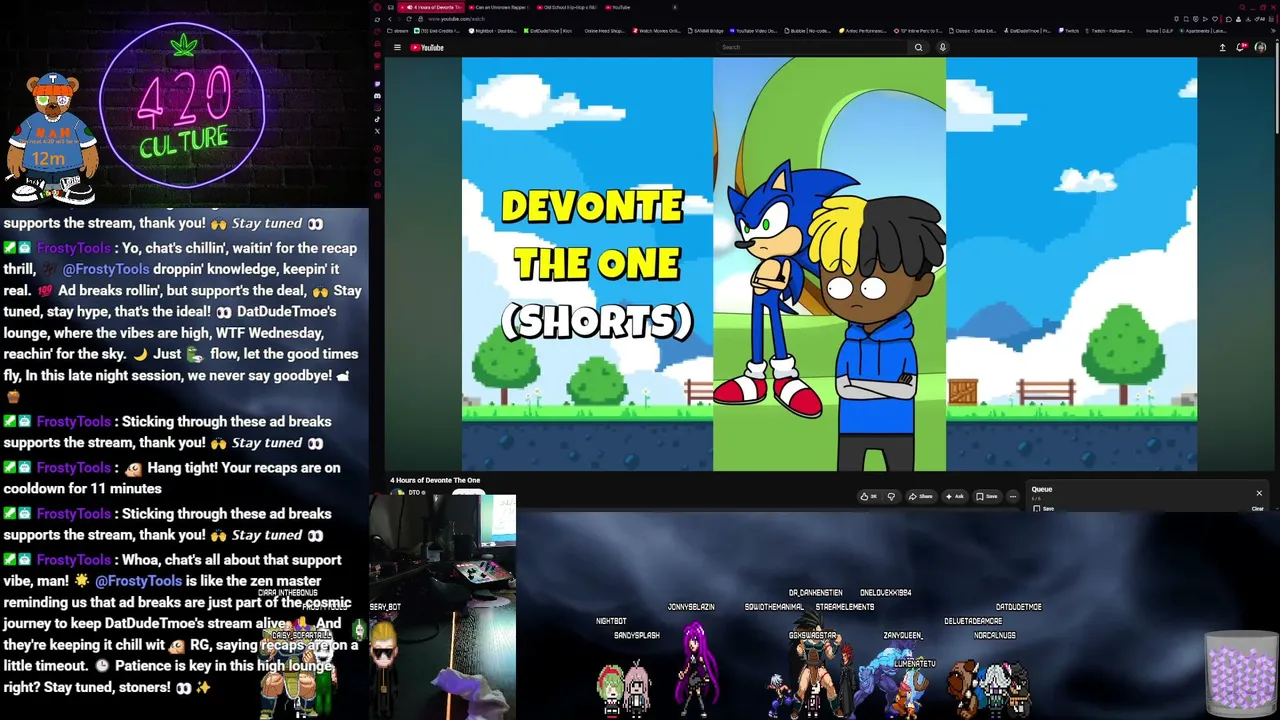Screen dimensions: 1280x720
Task: Start voice search with the microphone icon
Action: 942,47
